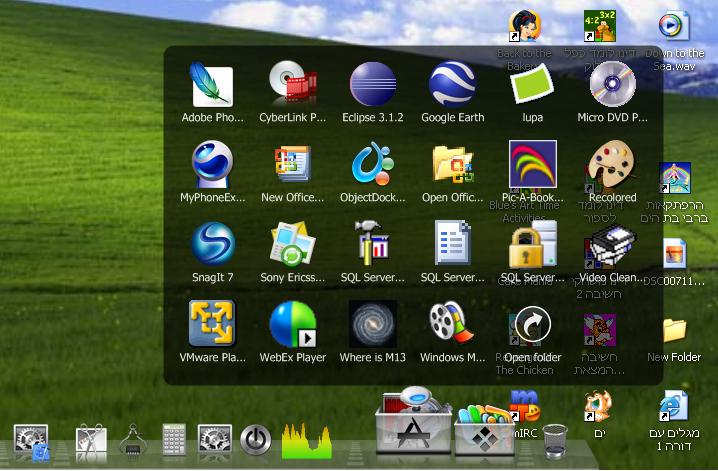
Task: Open the DSC00711... image file on desktop
Action: click(x=674, y=254)
